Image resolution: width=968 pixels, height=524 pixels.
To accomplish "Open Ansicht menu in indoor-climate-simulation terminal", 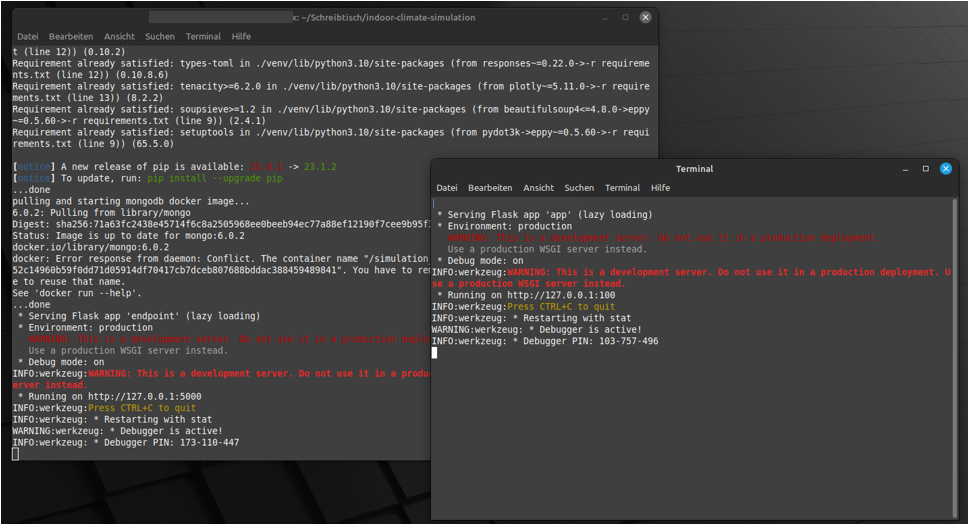I will point(119,37).
